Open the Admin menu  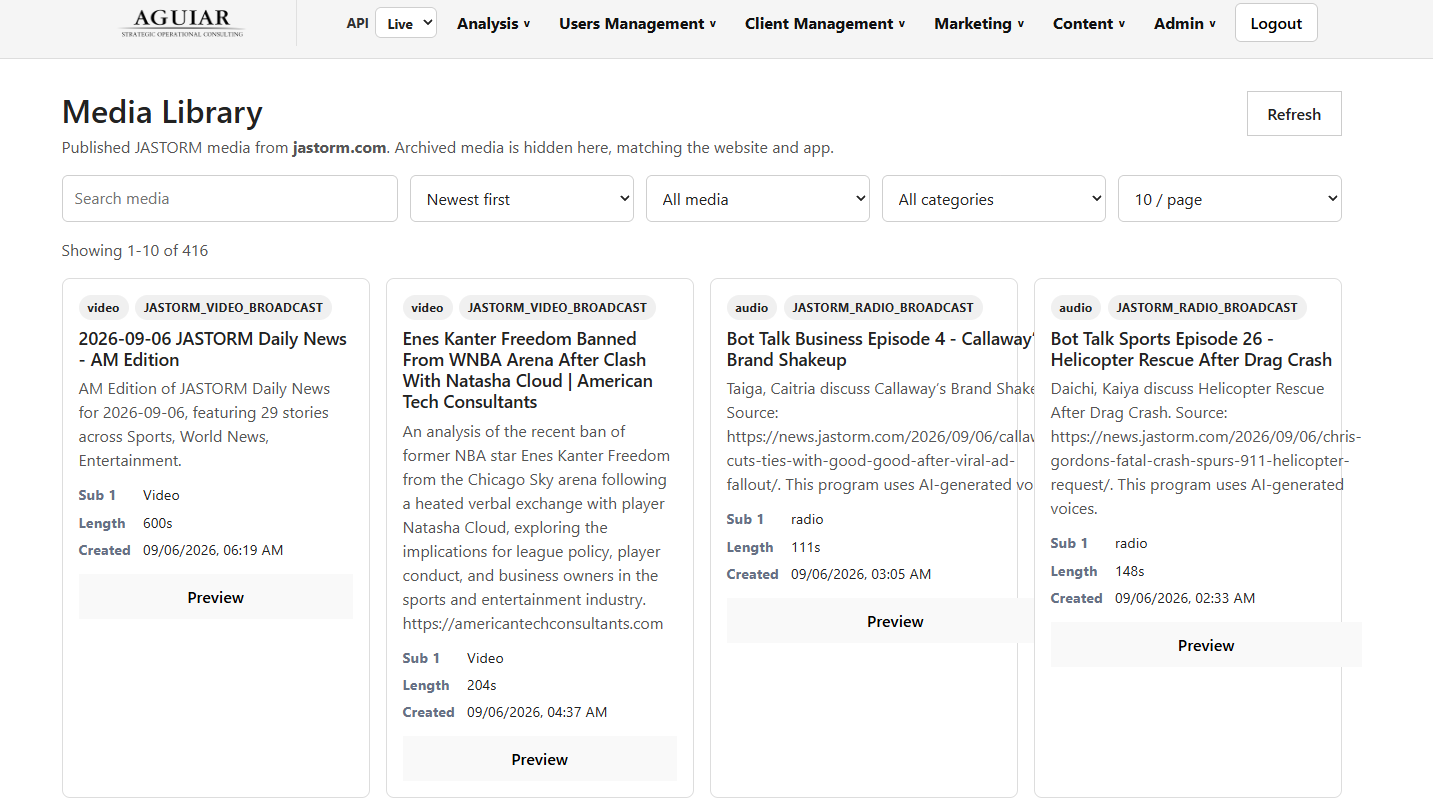click(1185, 23)
